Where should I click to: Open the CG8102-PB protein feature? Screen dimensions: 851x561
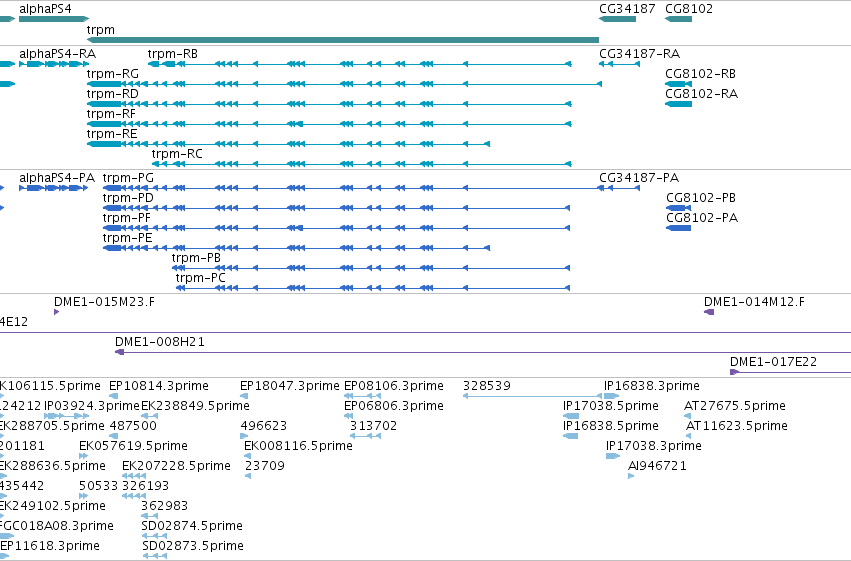click(701, 198)
